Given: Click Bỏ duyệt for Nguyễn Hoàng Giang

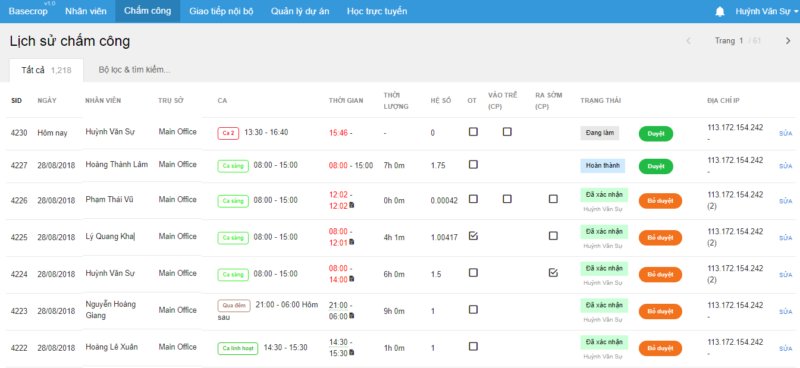Looking at the screenshot, I should pyautogui.click(x=660, y=311).
